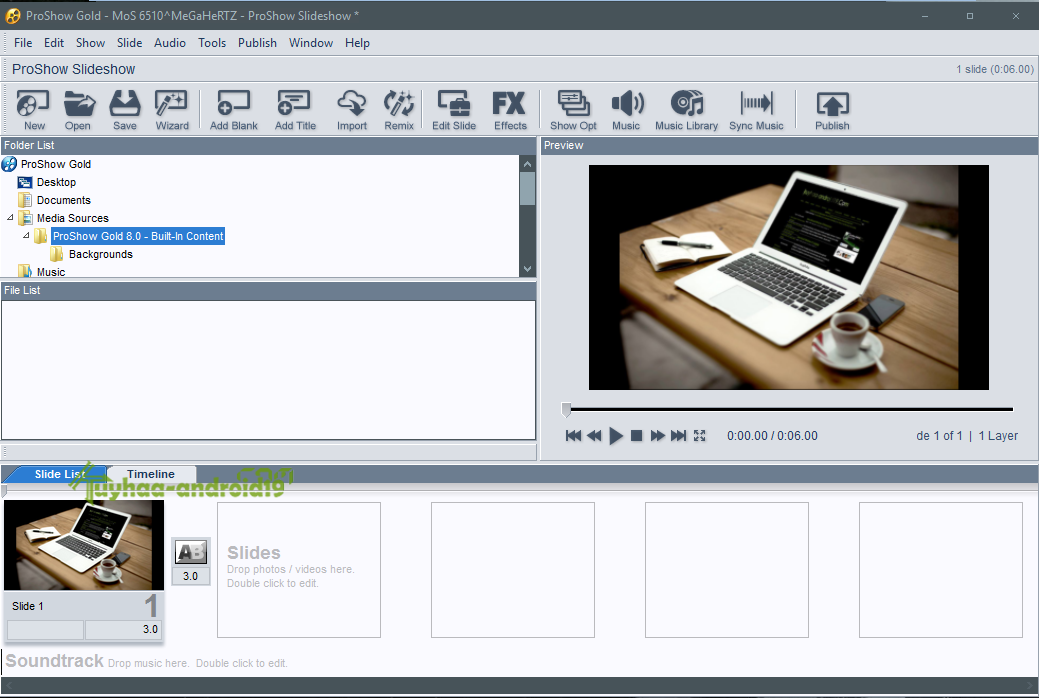
Task: Stop the preview playback
Action: point(636,436)
